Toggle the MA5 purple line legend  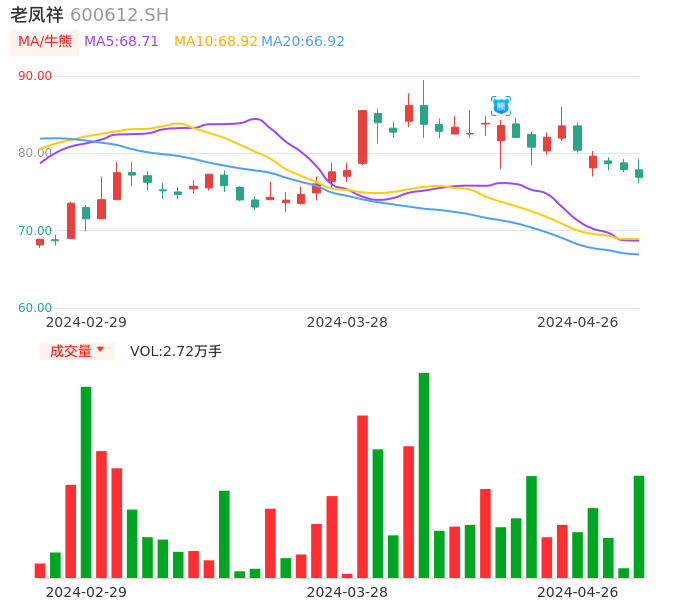pos(121,42)
